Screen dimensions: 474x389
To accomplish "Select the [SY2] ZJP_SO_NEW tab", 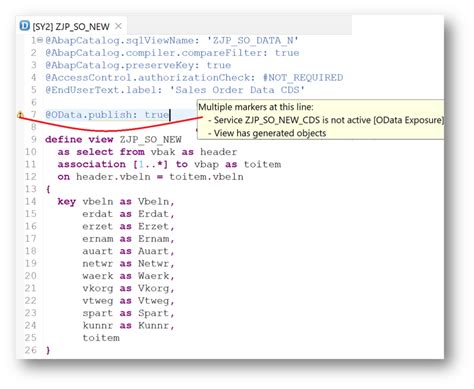I will [71, 26].
